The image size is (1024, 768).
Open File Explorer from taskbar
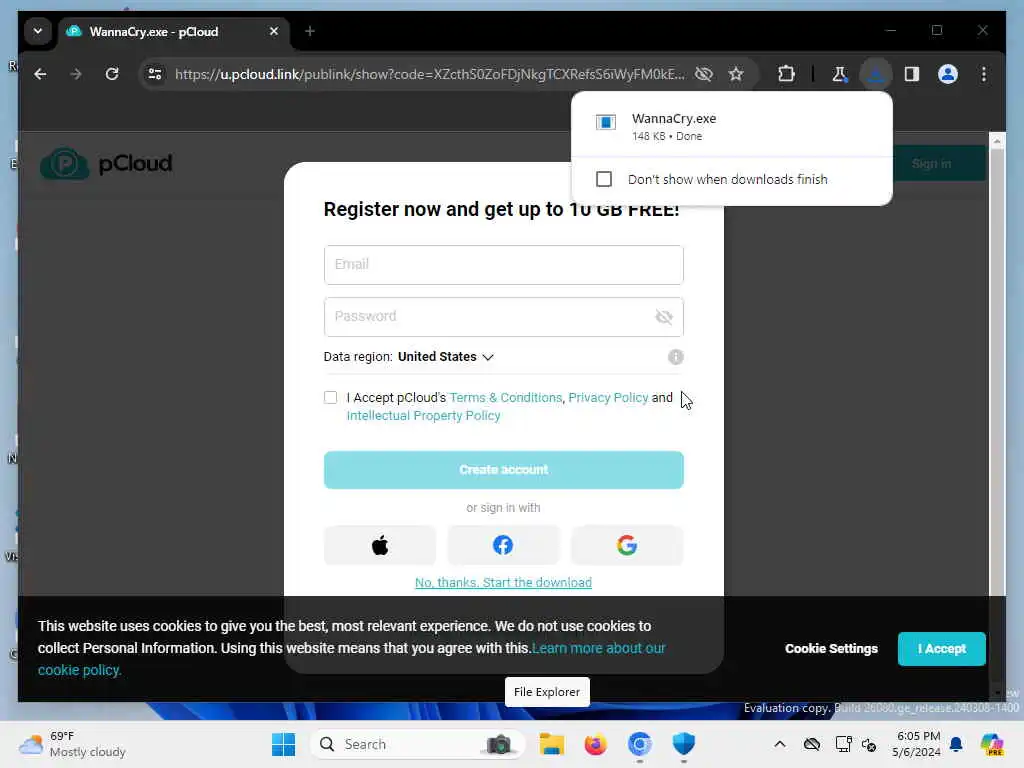(551, 744)
